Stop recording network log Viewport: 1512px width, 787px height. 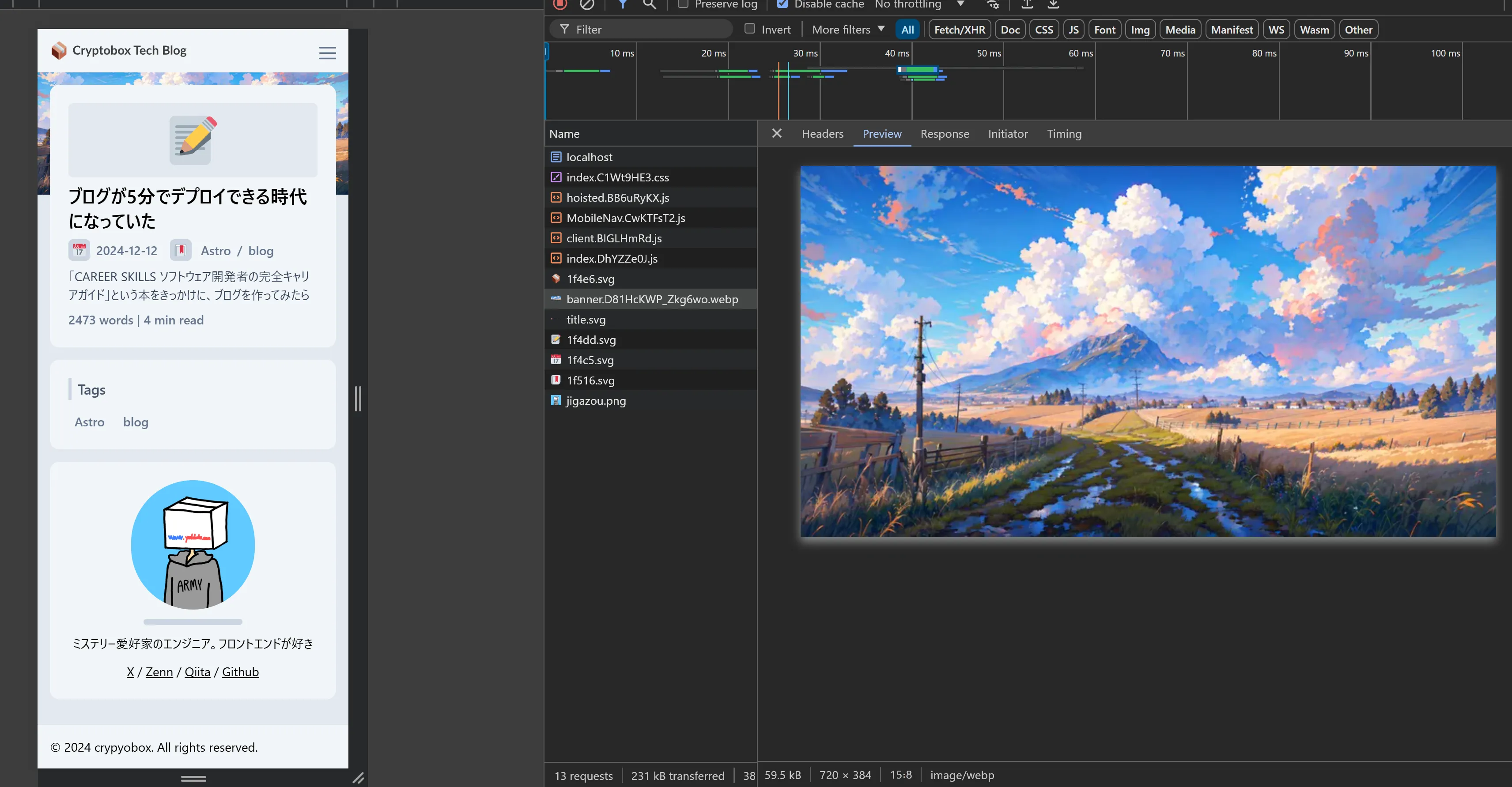point(560,4)
